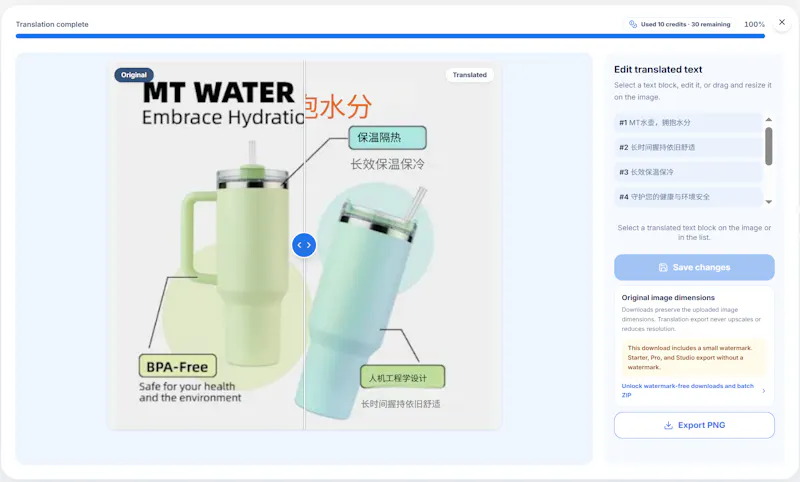Select the 保温隔热 label on the translated image
The height and width of the screenshot is (482, 800).
pyautogui.click(x=387, y=138)
